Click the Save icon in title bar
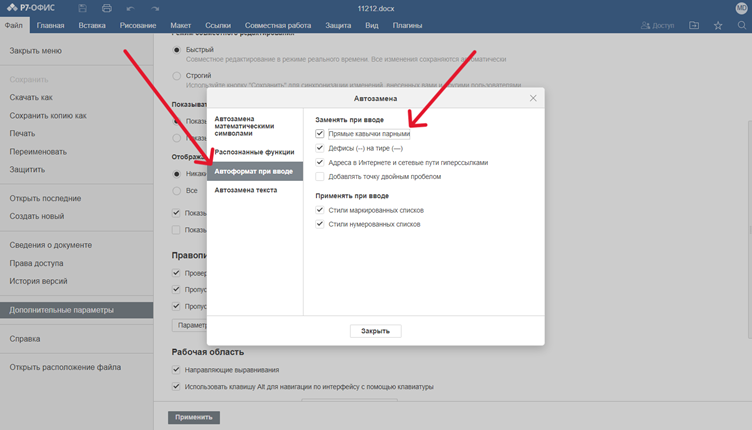752x430 pixels. coord(83,8)
